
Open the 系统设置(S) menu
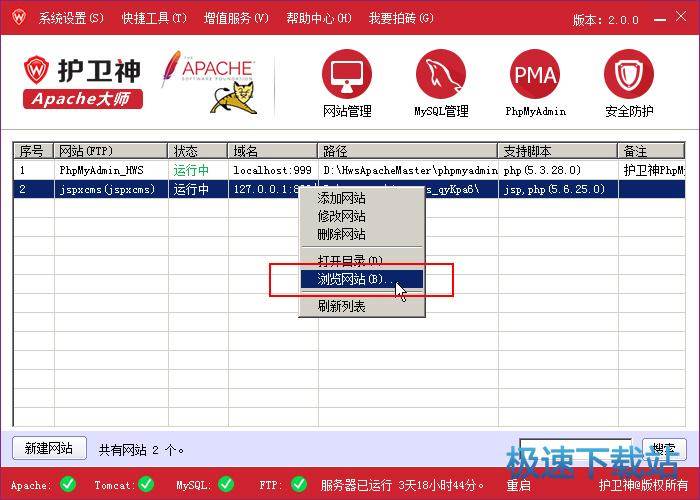[71, 18]
